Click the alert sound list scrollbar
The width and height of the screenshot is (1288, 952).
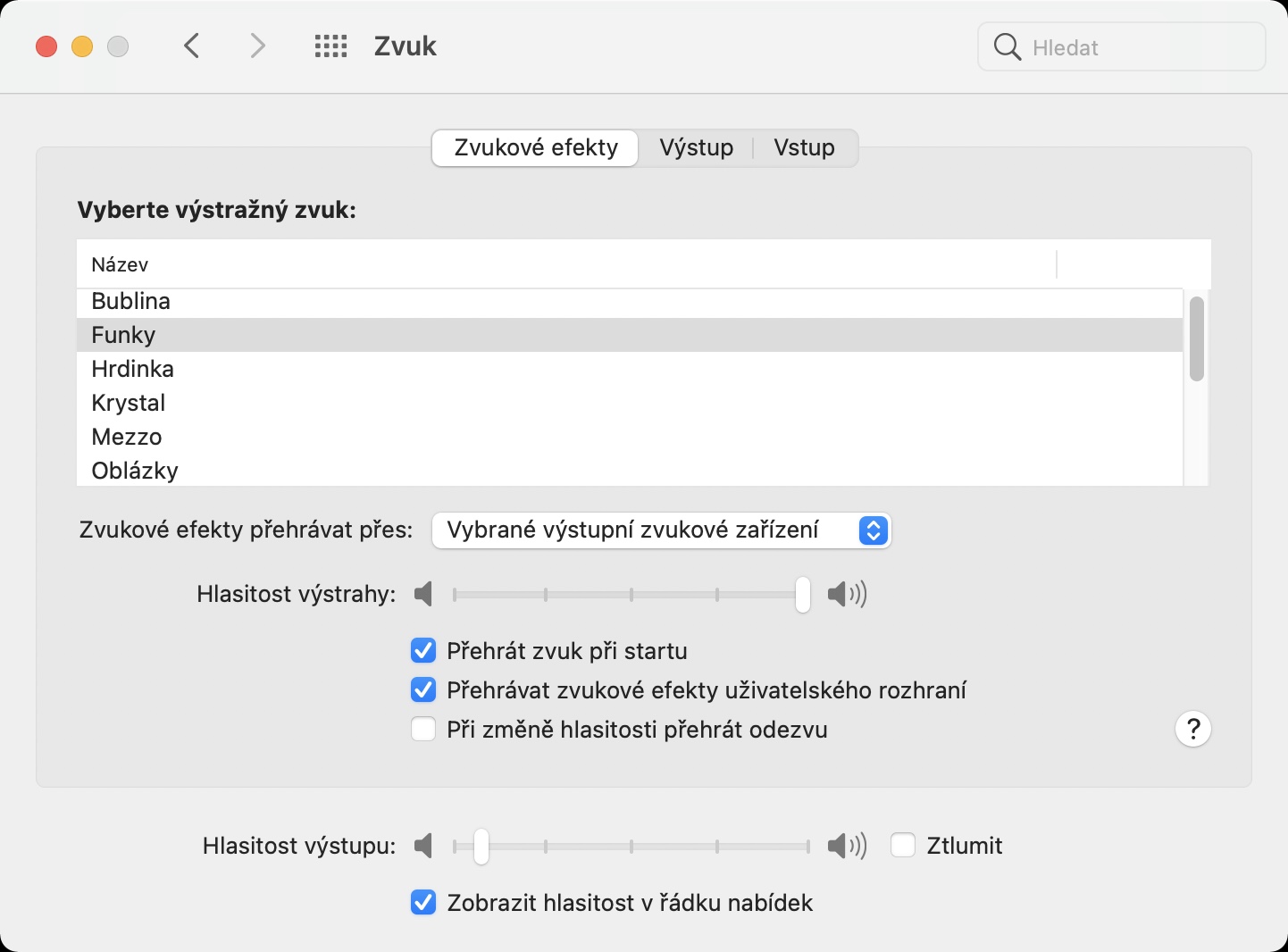(1197, 339)
